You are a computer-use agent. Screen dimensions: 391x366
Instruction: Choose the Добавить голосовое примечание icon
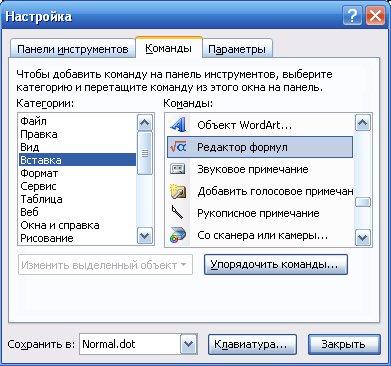(178, 191)
